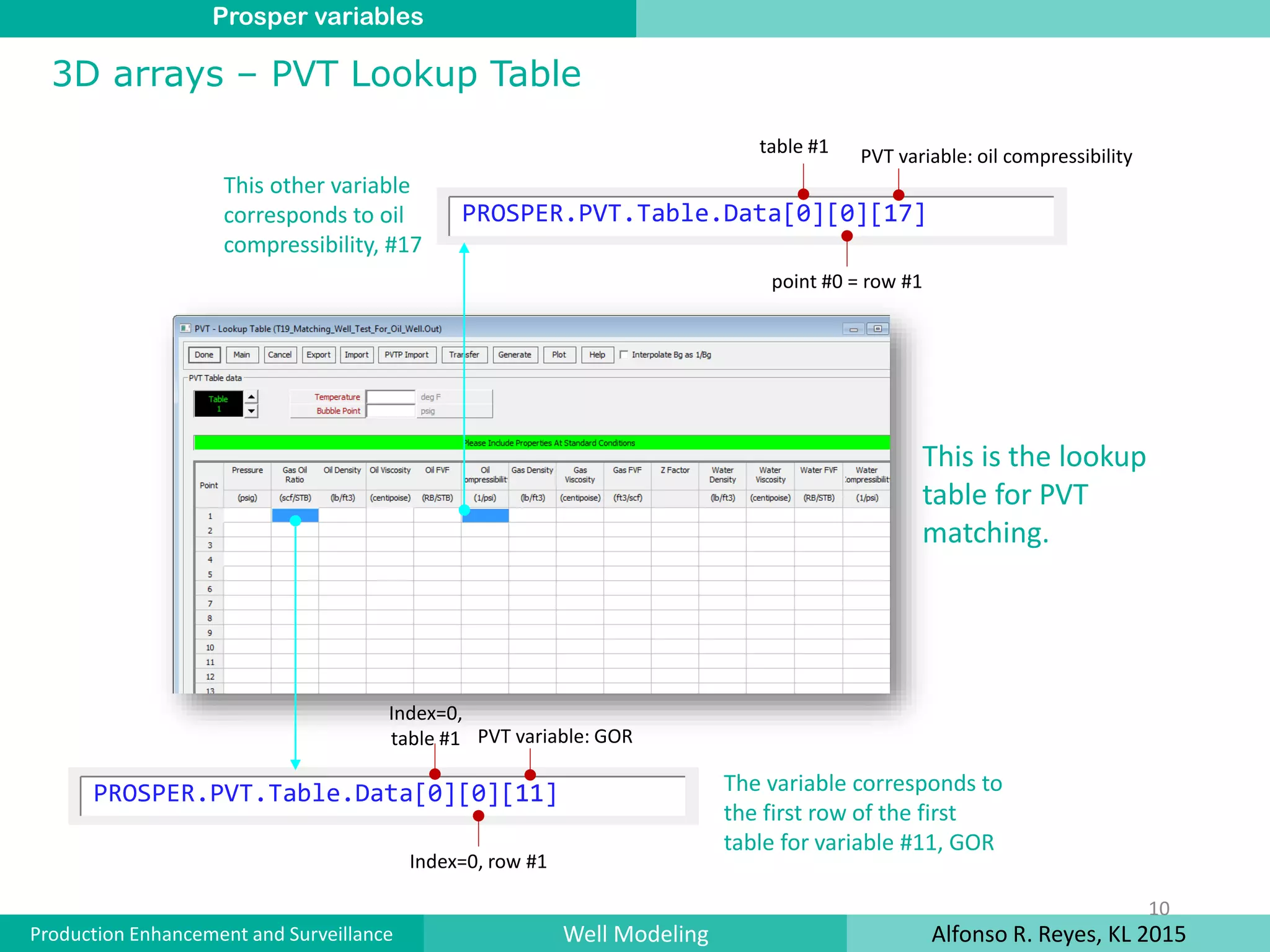Select the Oil FVF column header
1270x952 pixels.
(437, 475)
